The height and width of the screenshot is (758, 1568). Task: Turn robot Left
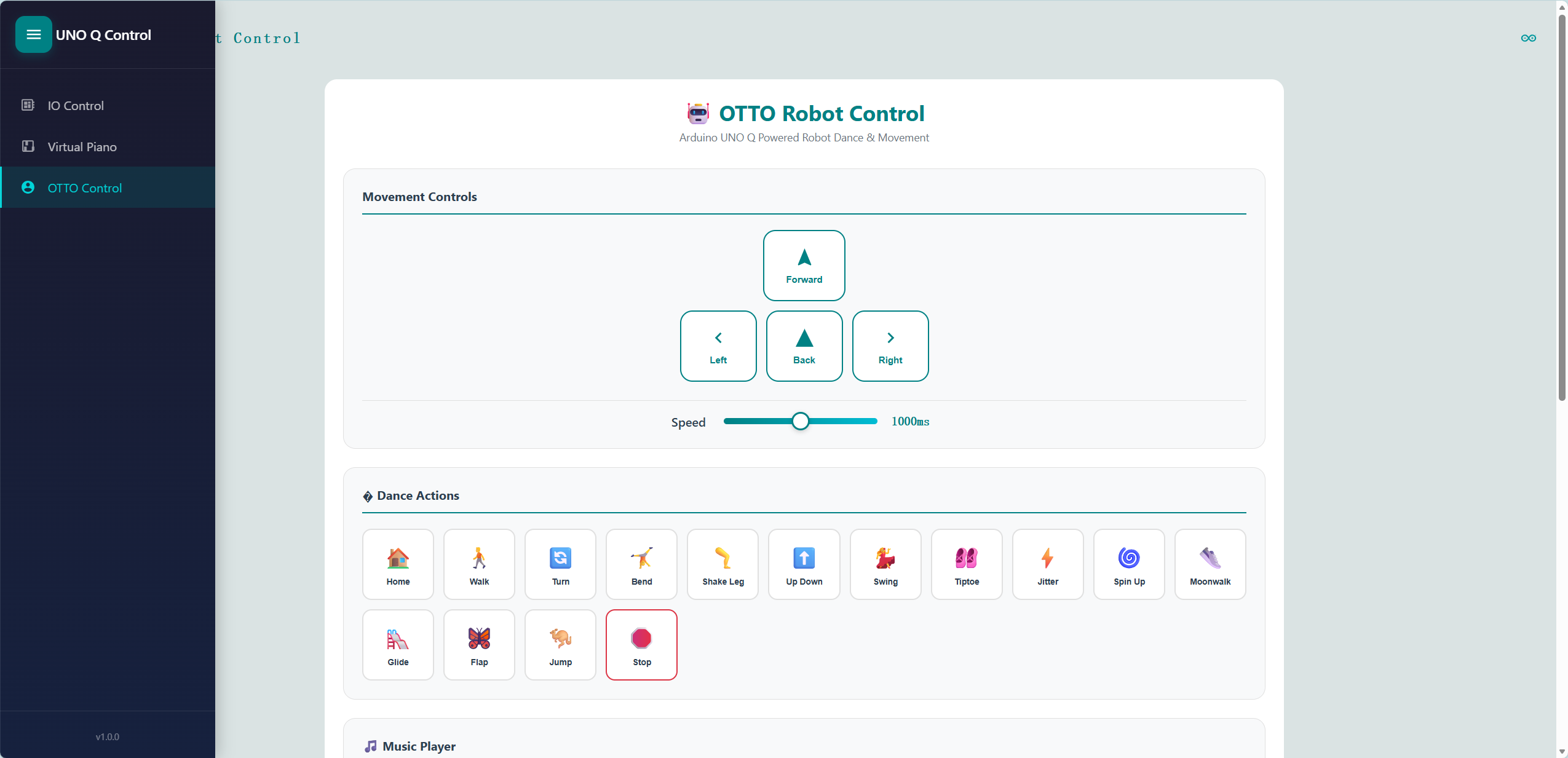pos(718,346)
